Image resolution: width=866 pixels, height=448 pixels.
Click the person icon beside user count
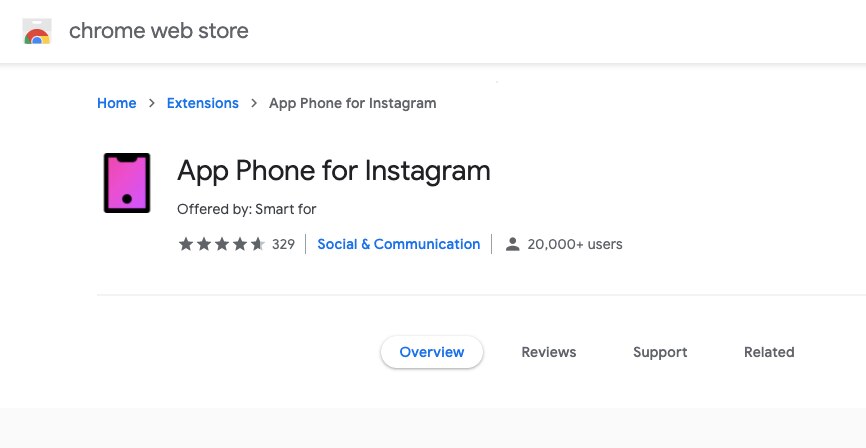[x=513, y=244]
